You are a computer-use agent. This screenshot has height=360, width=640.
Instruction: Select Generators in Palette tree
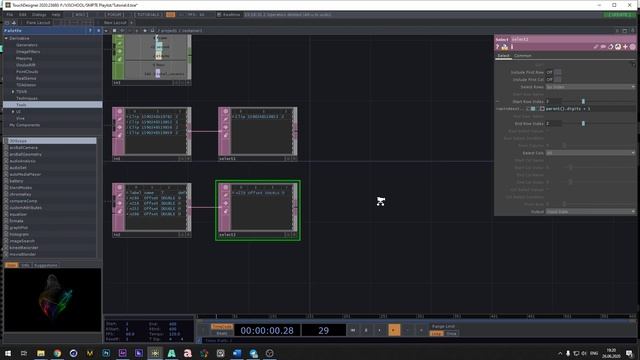(x=27, y=45)
